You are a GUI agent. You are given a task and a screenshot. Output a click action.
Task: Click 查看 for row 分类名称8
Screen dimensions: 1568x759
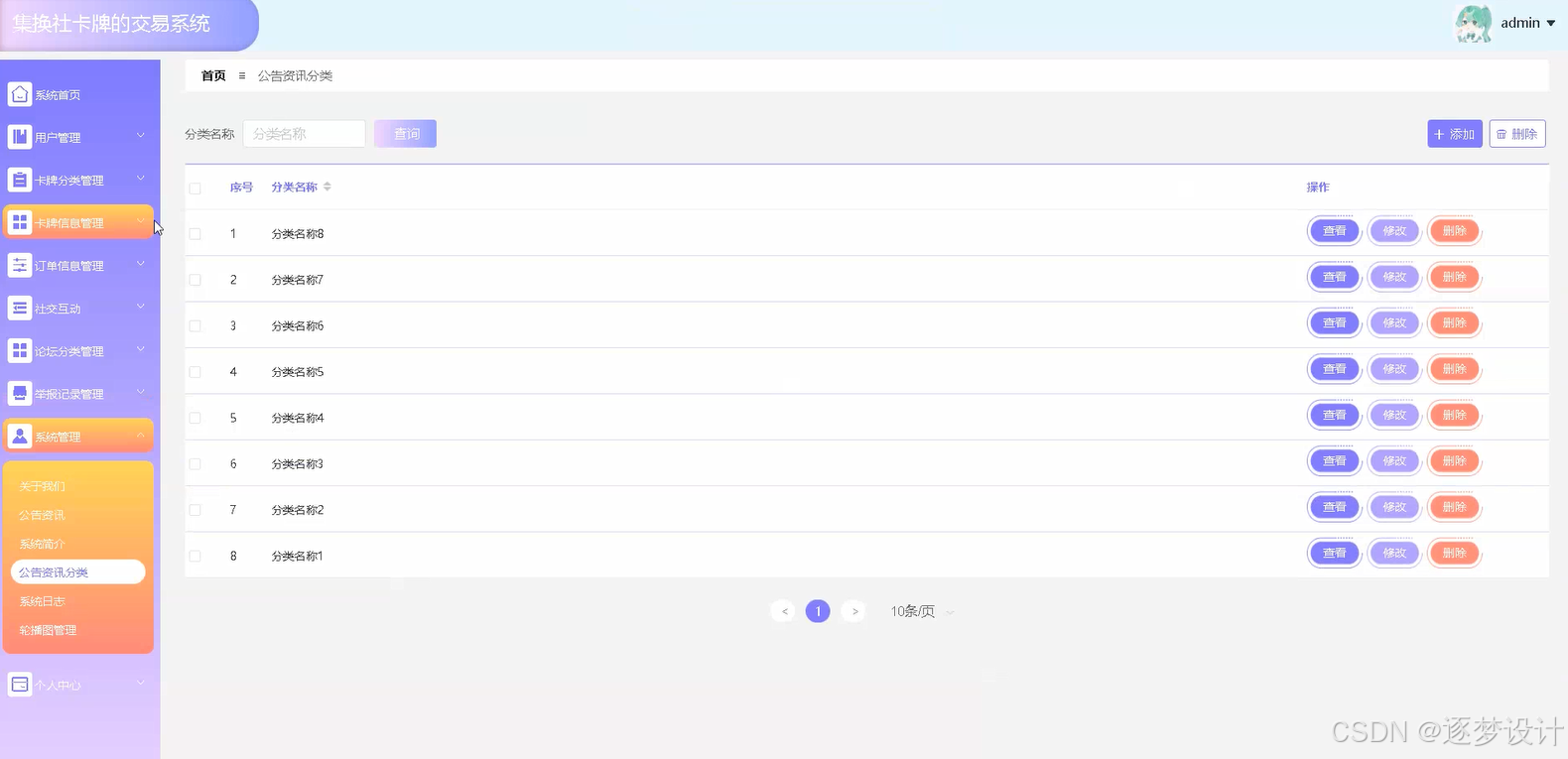pos(1334,231)
